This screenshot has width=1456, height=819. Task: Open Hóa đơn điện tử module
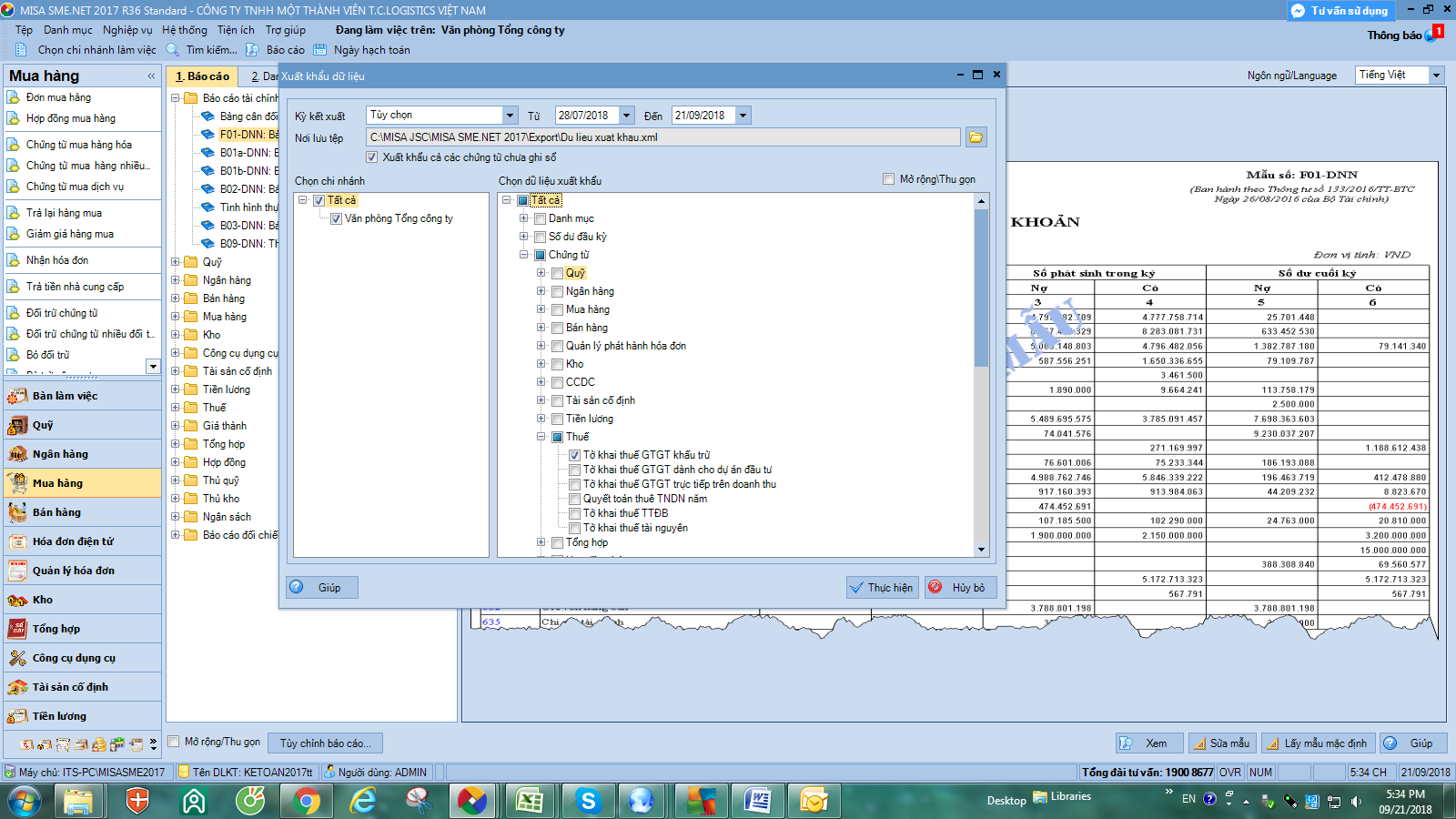82,541
